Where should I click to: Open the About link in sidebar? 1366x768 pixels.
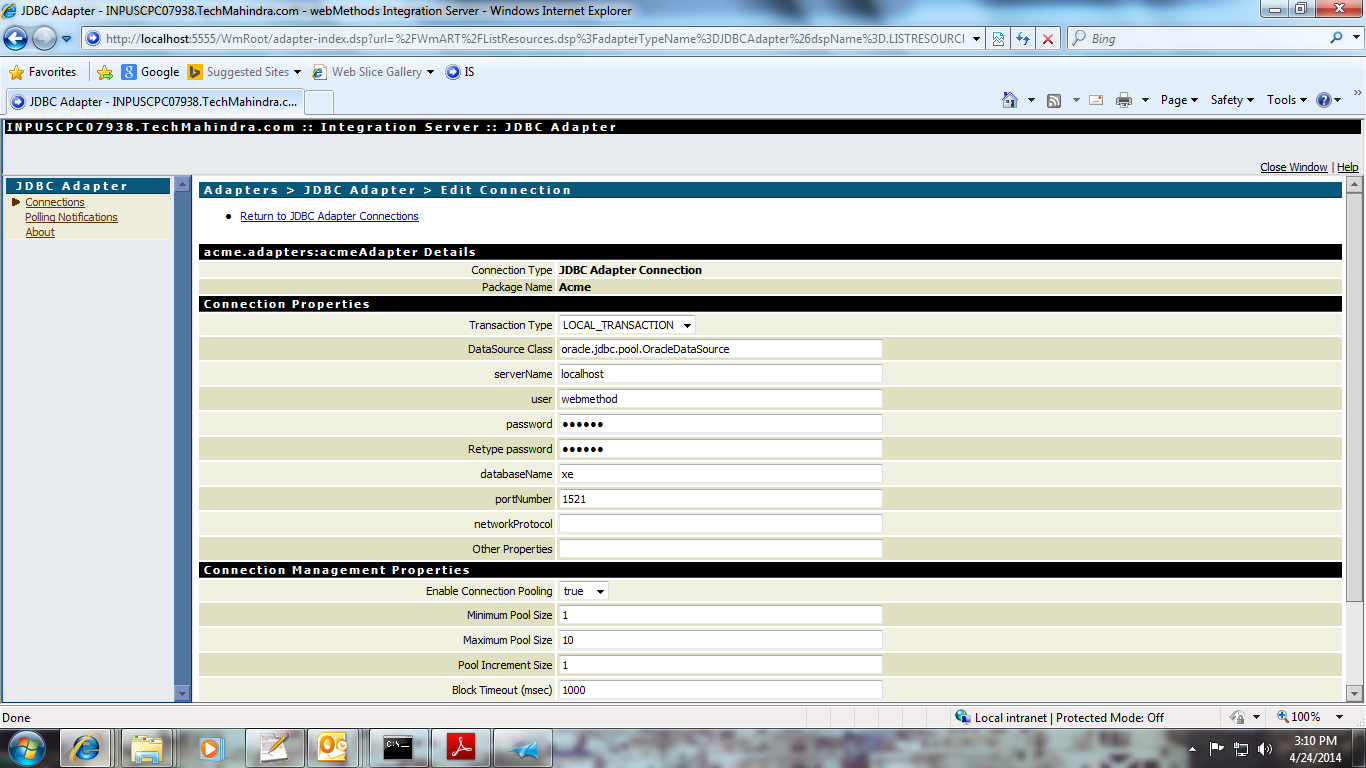[x=40, y=232]
